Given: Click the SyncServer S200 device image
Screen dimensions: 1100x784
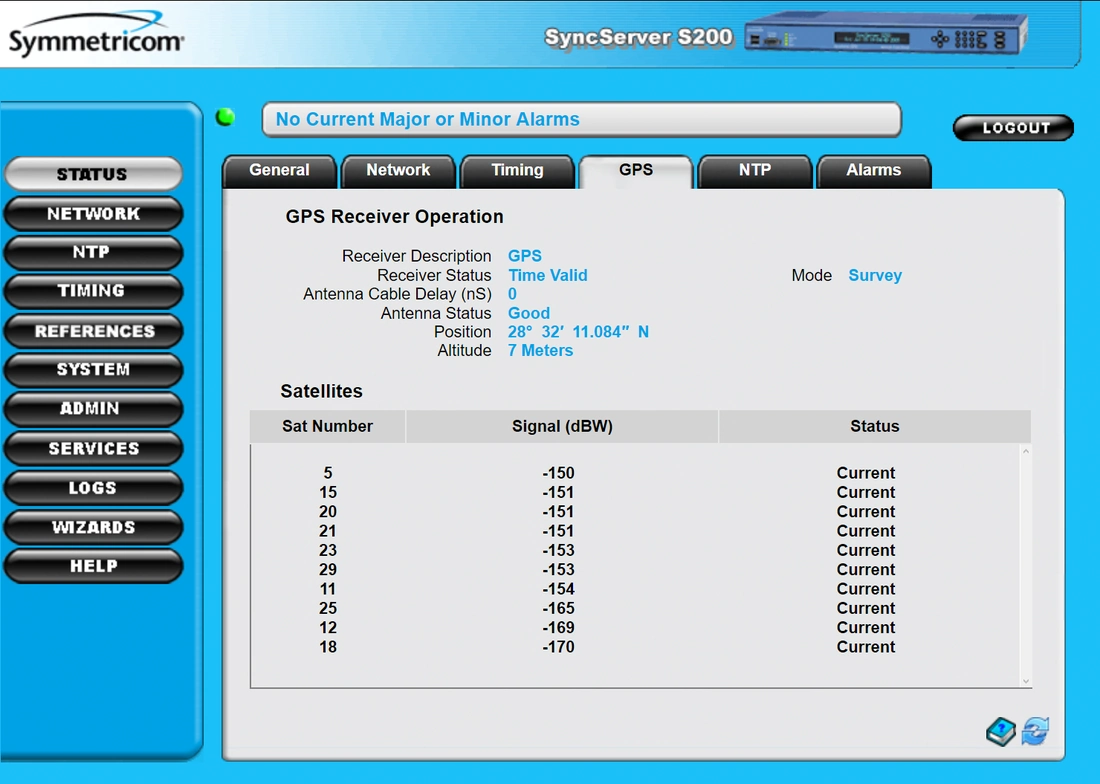Looking at the screenshot, I should 886,34.
